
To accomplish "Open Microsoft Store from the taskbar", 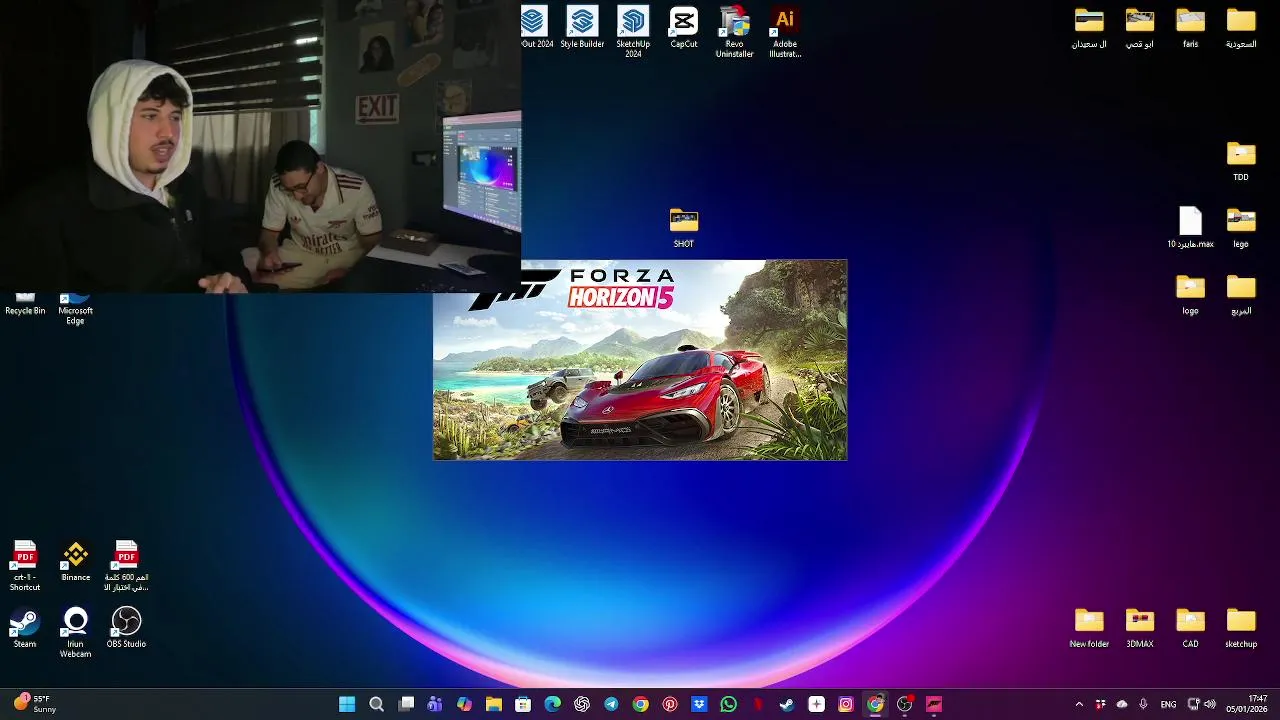I will pyautogui.click(x=523, y=704).
